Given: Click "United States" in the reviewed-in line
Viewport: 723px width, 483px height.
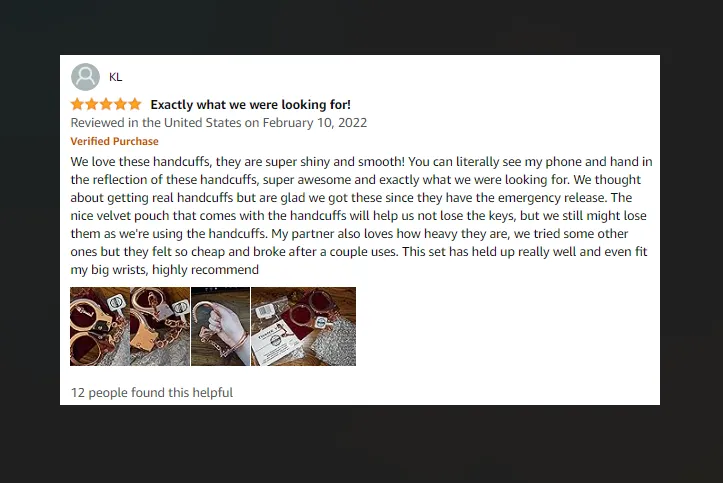Looking at the screenshot, I should [x=202, y=123].
